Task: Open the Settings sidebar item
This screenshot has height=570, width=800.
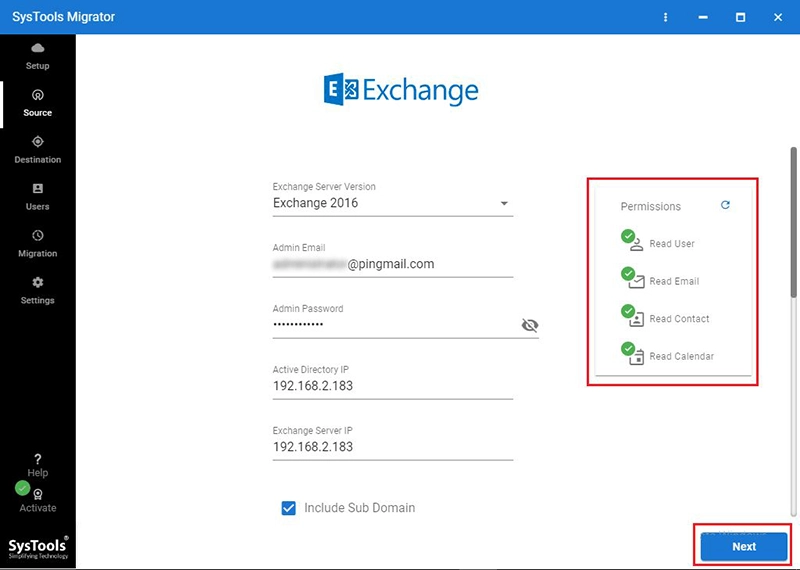Action: (38, 291)
